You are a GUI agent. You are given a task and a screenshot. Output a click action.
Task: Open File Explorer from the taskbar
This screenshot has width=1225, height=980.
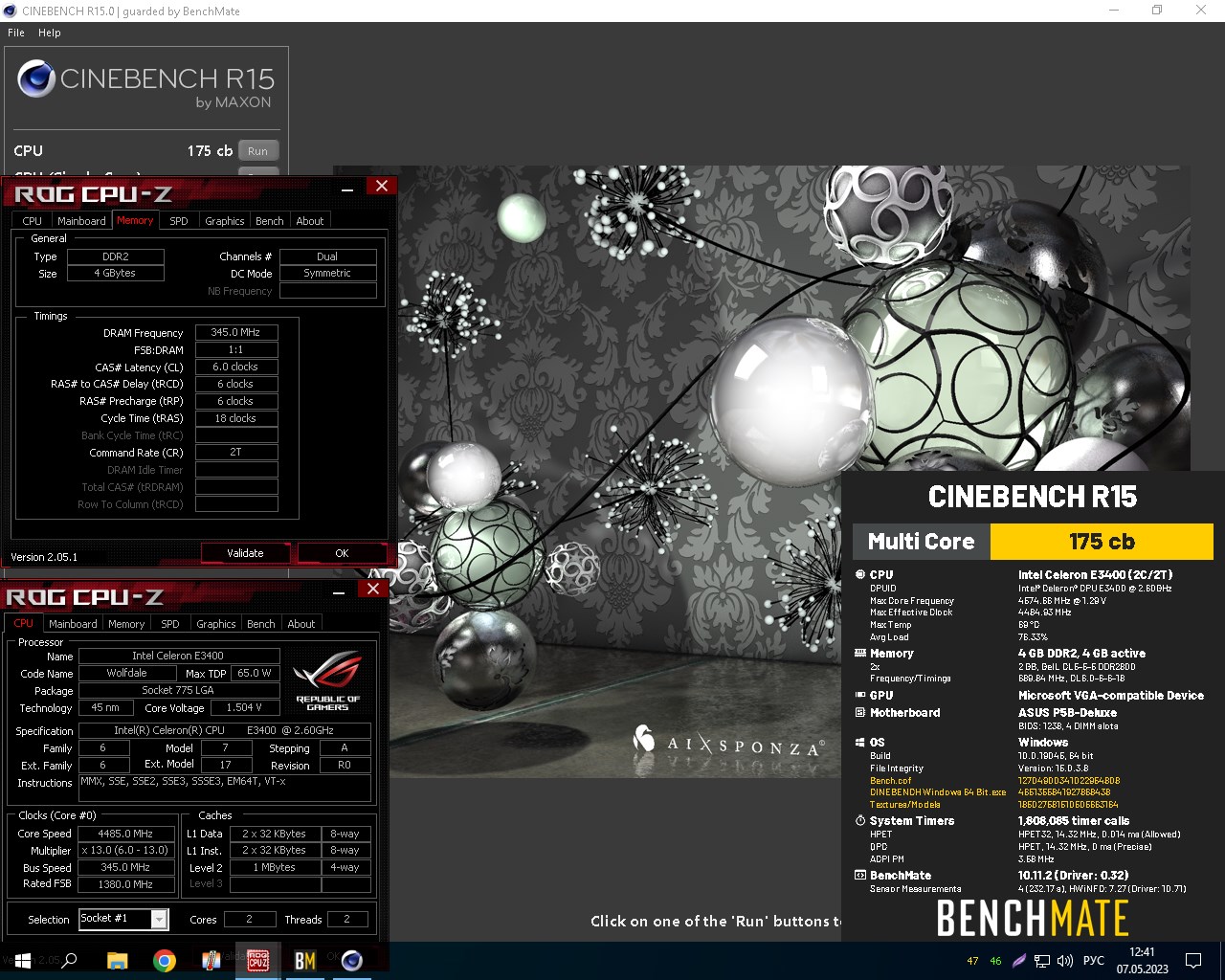(x=117, y=961)
